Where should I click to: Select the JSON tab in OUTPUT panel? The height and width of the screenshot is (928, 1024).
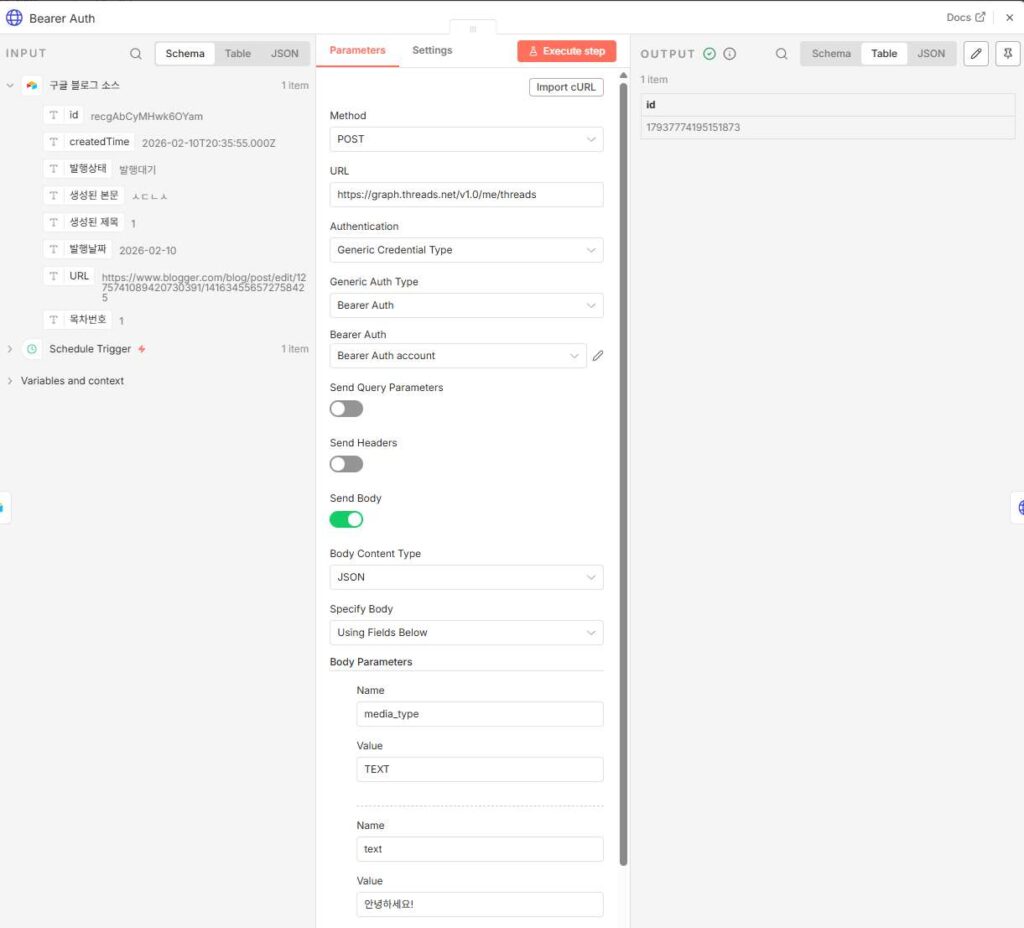931,54
